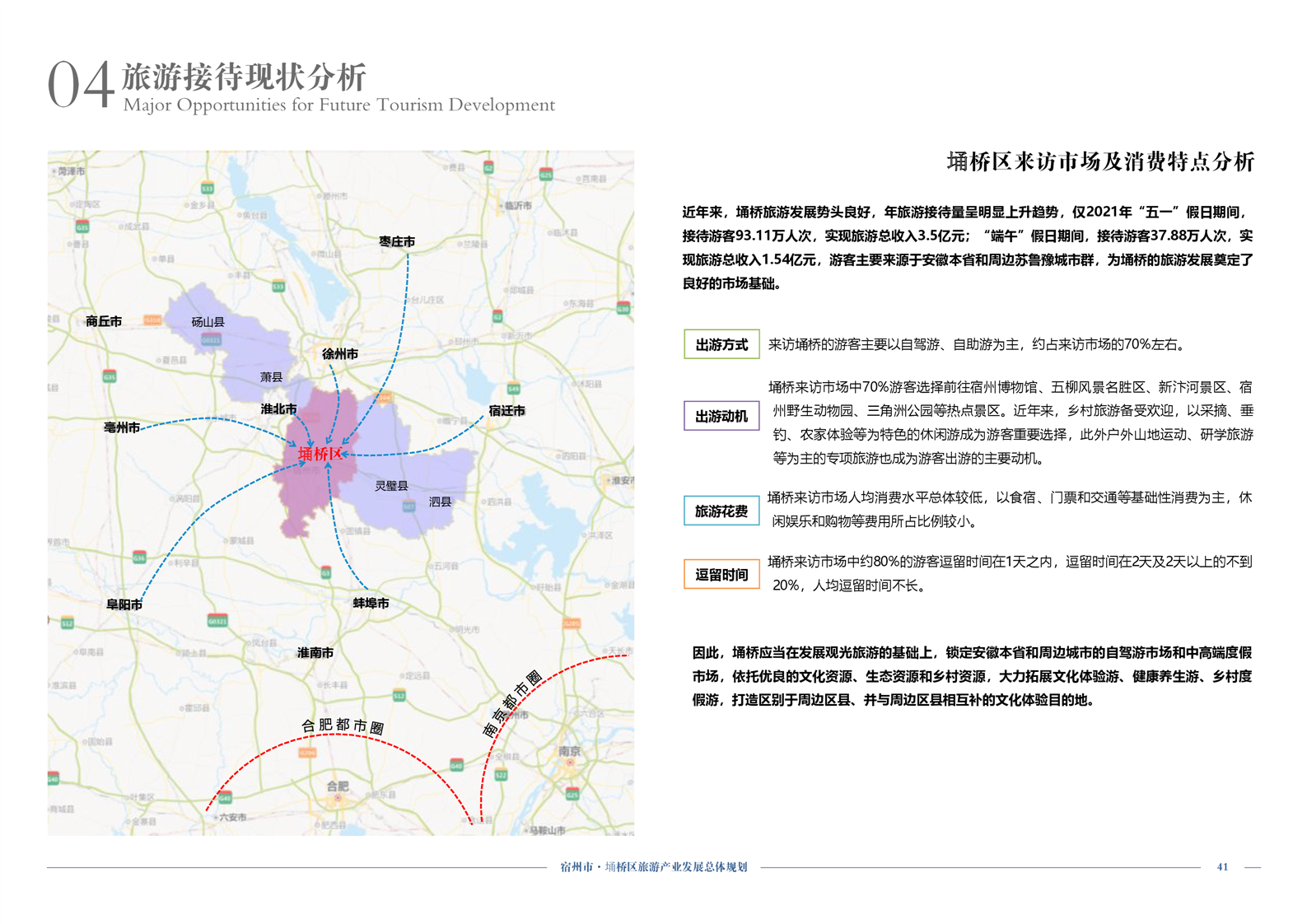Click the curved label 合肥都市圈
This screenshot has width=1307, height=924.
pos(343,726)
